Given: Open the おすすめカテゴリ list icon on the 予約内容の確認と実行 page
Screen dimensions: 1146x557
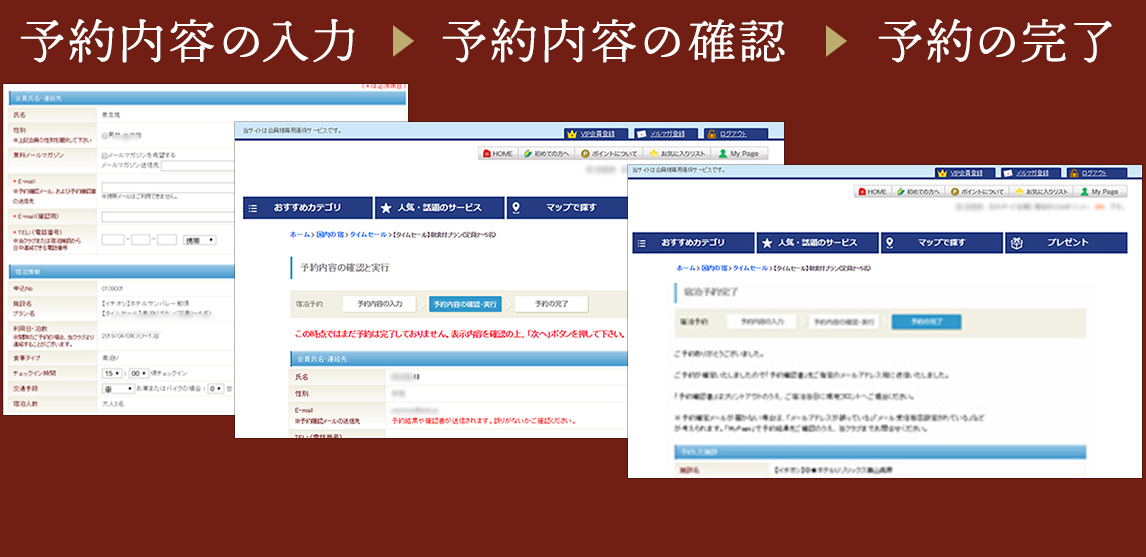Looking at the screenshot, I should coord(252,208).
